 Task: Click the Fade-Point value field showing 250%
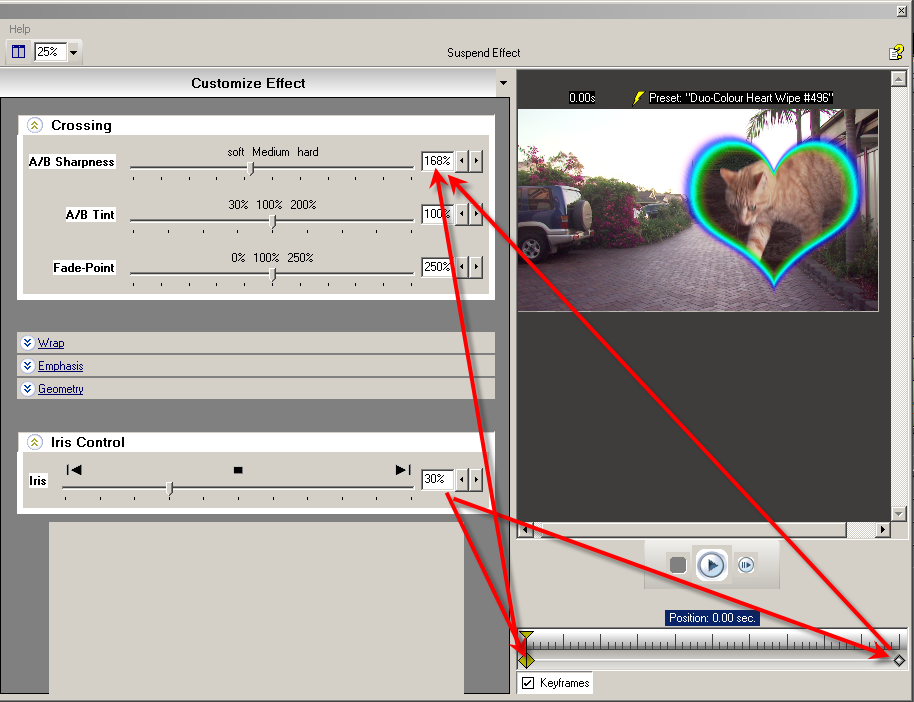click(437, 267)
